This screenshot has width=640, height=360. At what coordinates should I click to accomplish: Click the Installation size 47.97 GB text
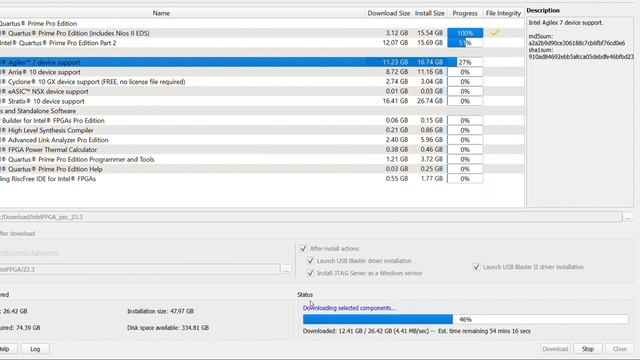pos(160,311)
